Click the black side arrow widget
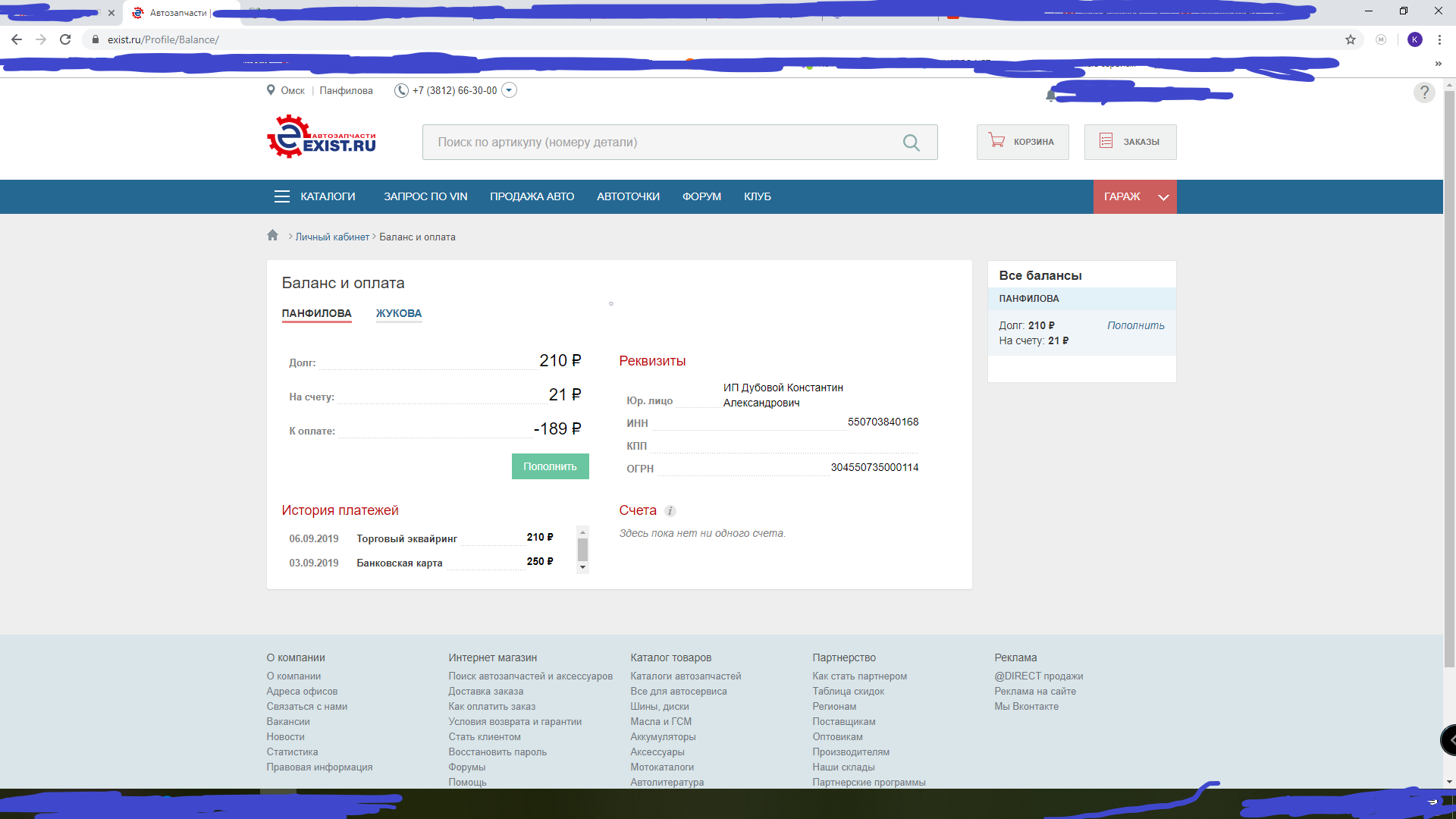This screenshot has width=1456, height=819. (1448, 740)
